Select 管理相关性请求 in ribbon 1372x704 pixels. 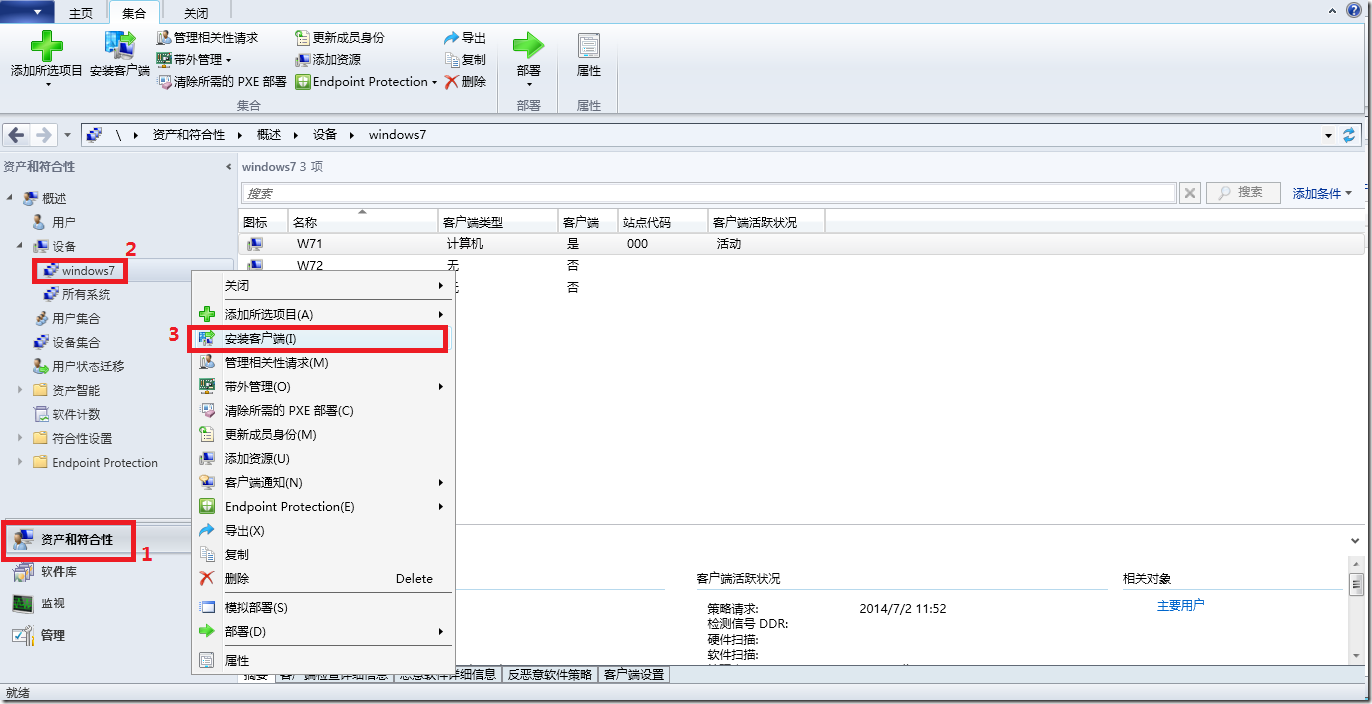click(x=208, y=37)
